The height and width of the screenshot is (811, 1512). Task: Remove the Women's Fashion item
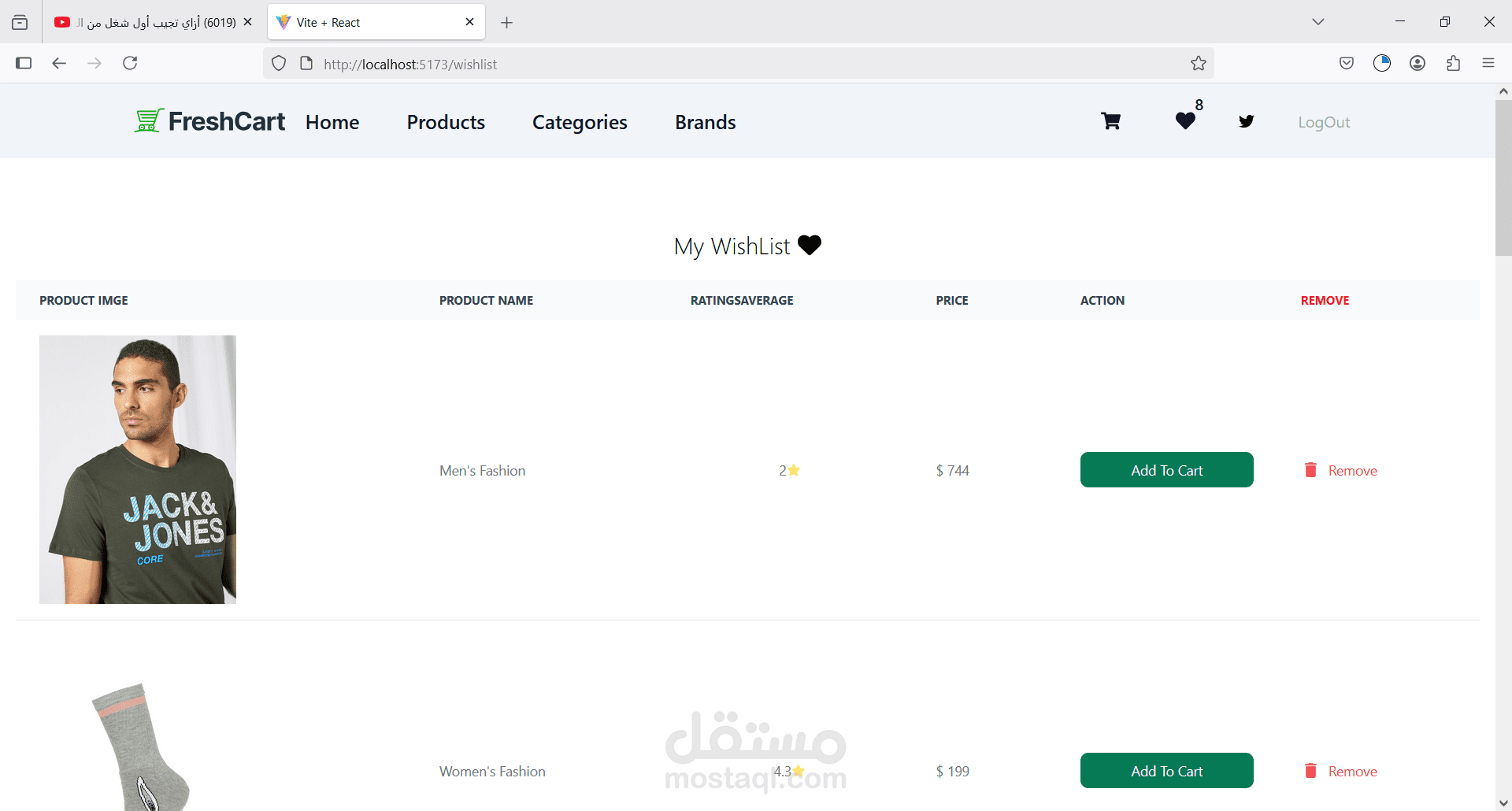pyautogui.click(x=1352, y=772)
